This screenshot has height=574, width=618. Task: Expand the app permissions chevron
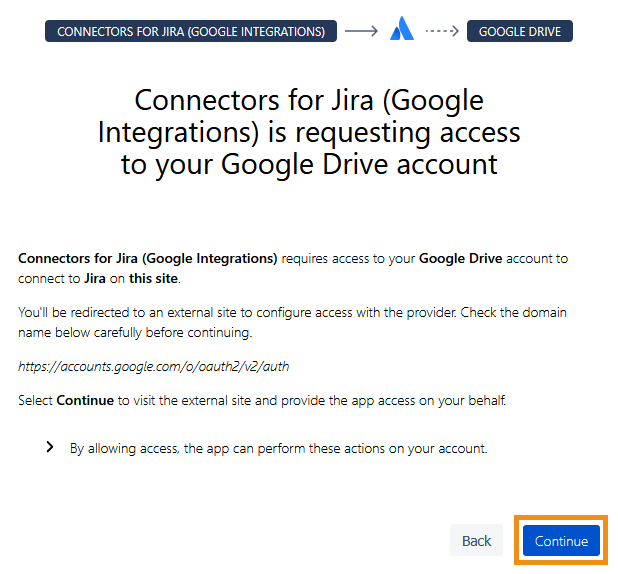coord(50,448)
